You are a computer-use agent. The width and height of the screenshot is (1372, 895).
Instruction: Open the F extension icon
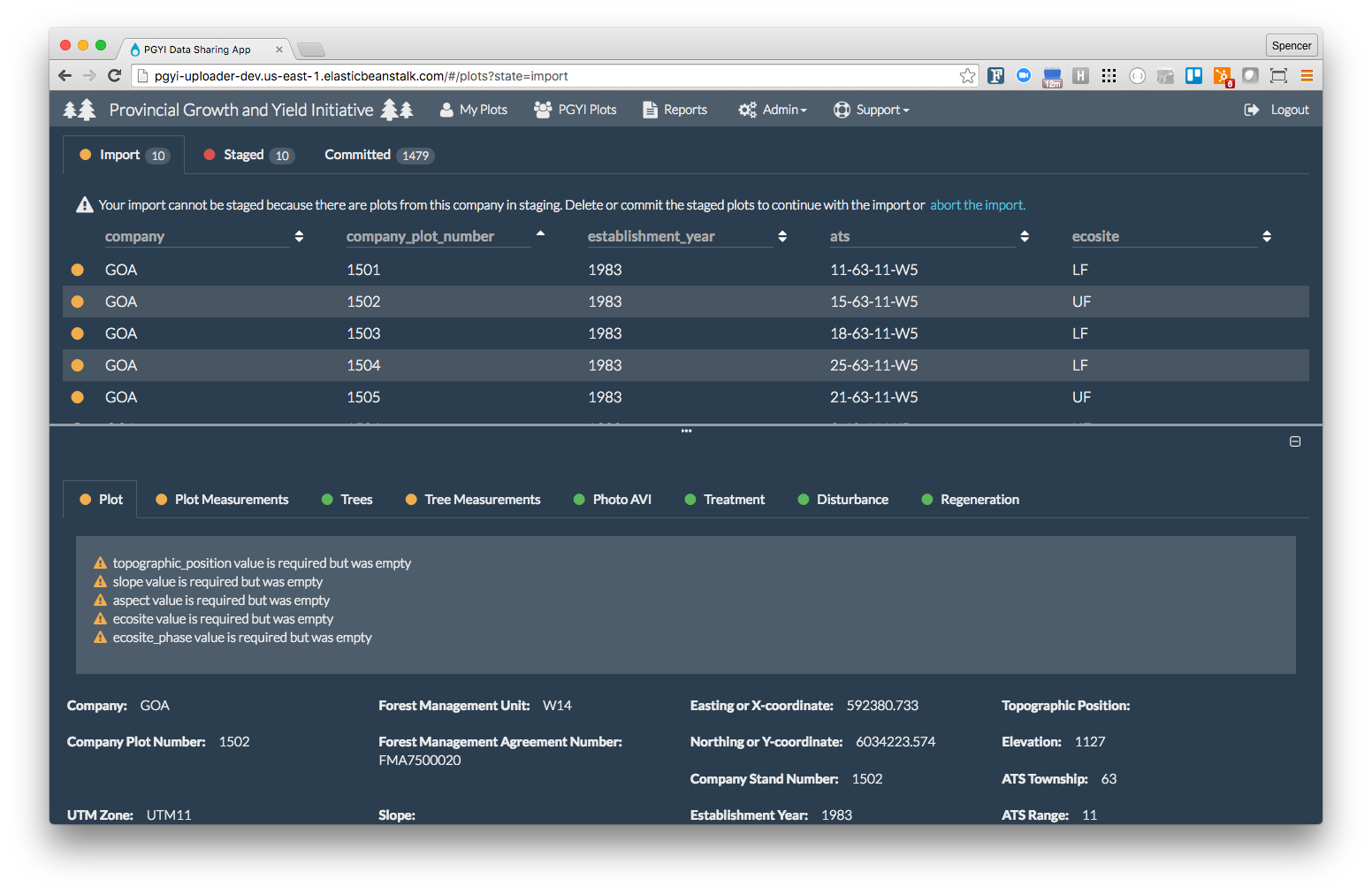996,76
